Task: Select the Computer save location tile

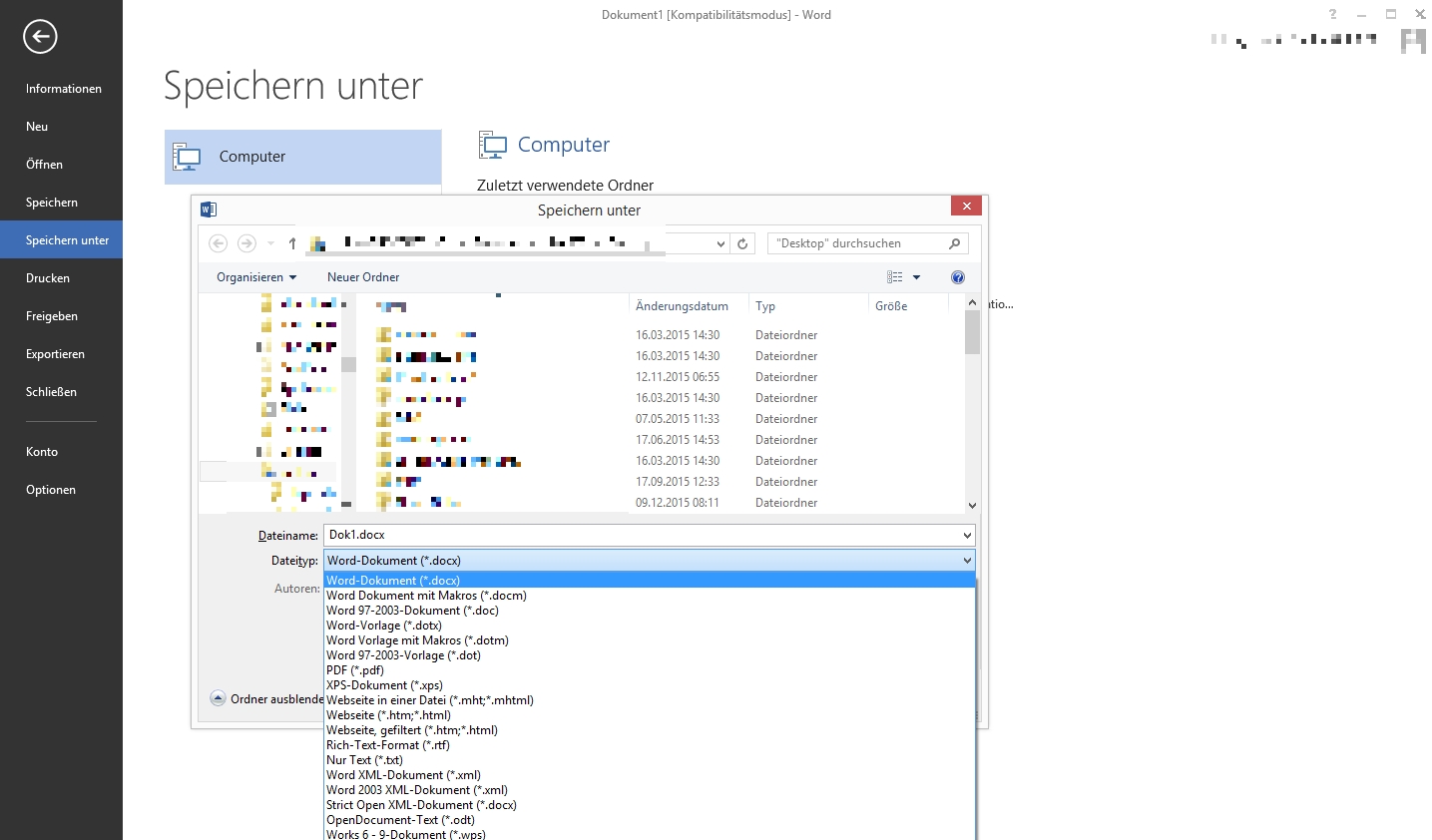Action: [302, 157]
